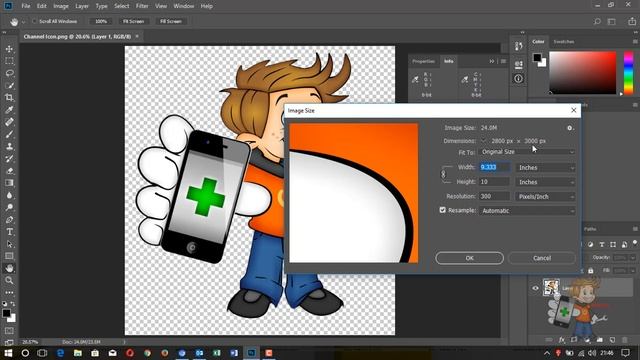640x360 pixels.
Task: Click the Fill Screen button
Action: [171, 21]
